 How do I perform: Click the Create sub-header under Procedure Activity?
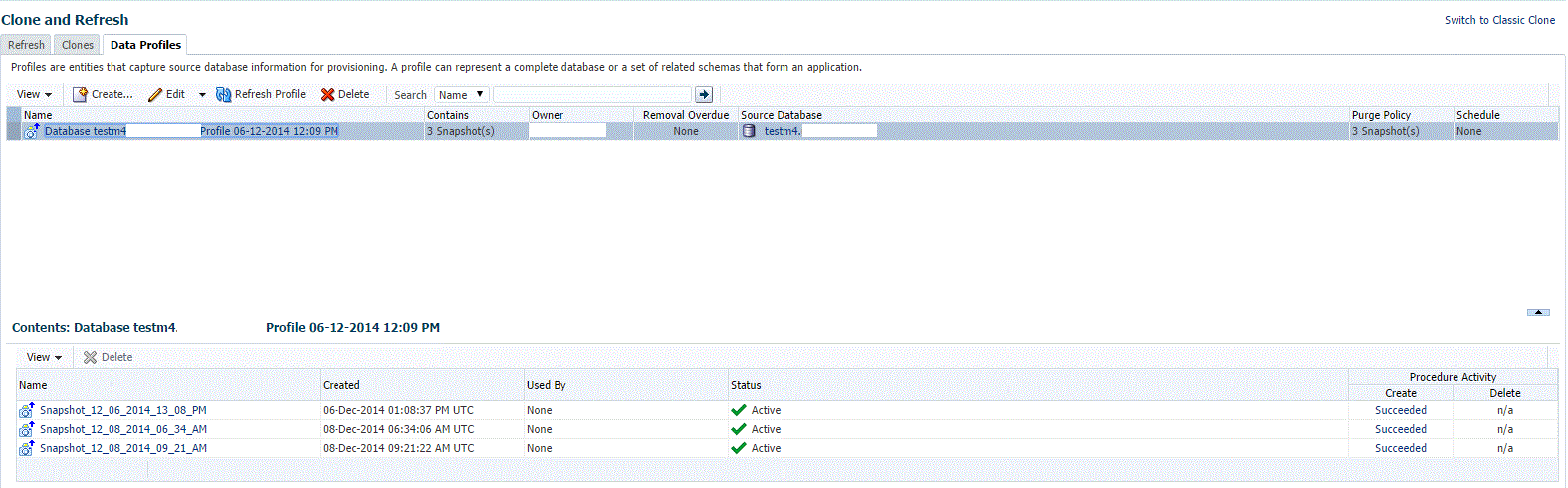[x=1401, y=393]
